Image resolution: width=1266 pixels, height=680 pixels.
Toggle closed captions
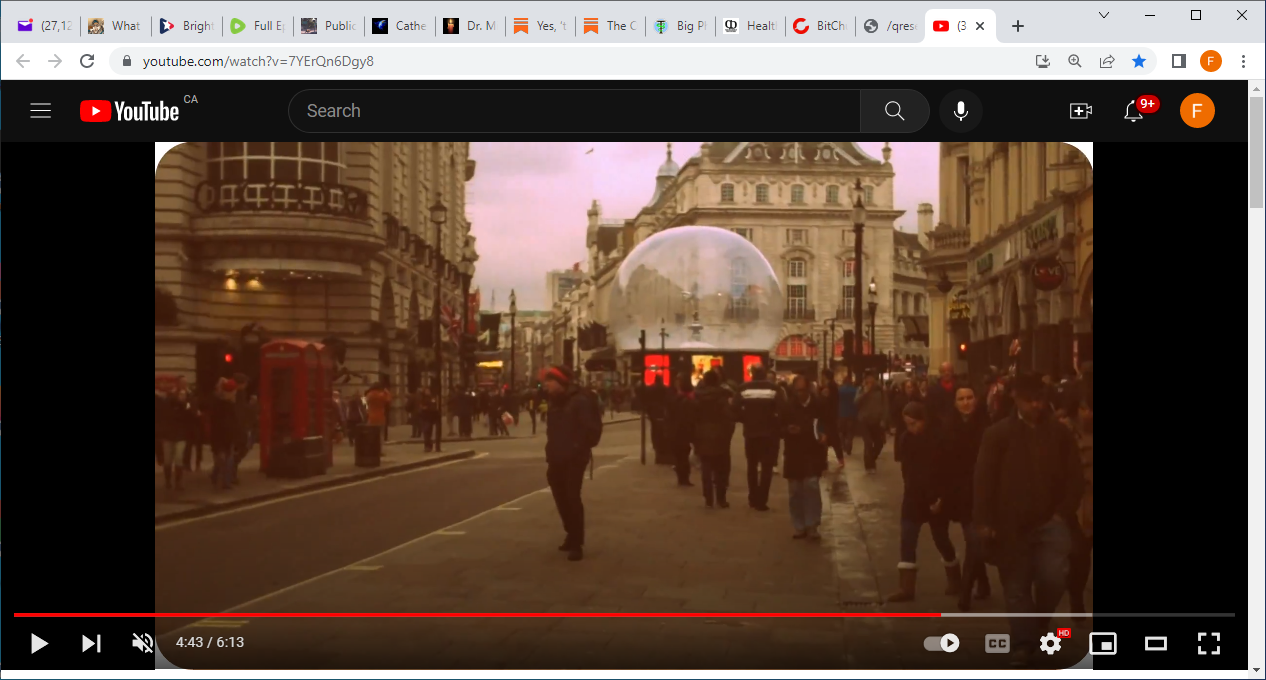click(997, 643)
